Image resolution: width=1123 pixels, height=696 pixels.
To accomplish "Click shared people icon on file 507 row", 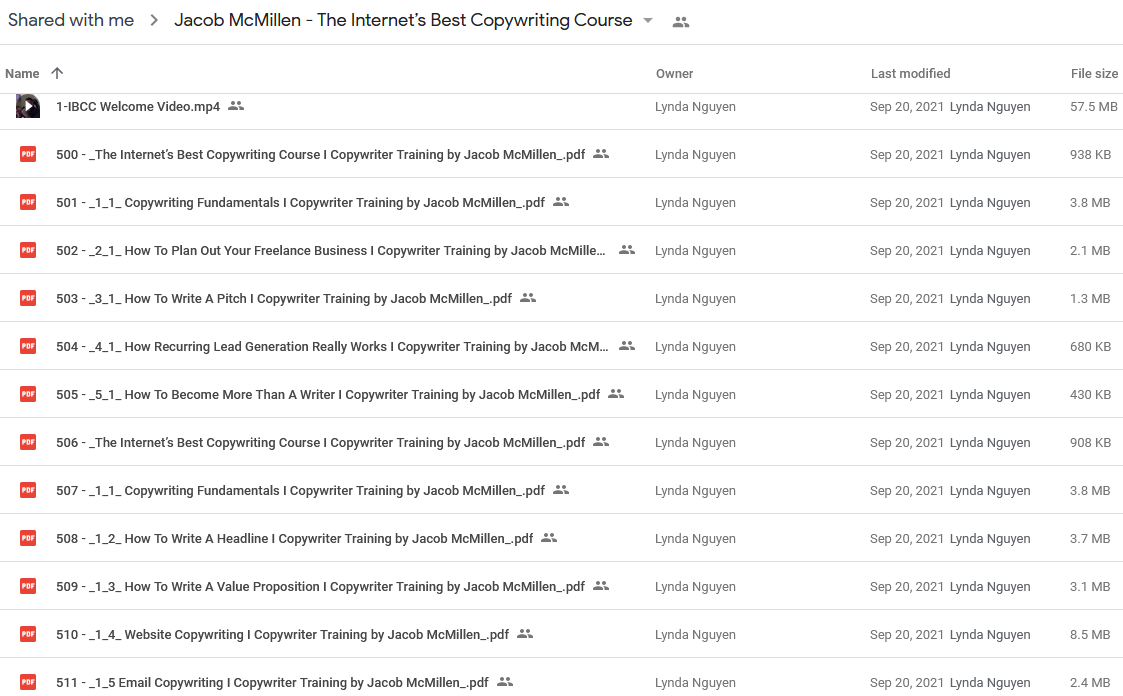I will pyautogui.click(x=561, y=490).
